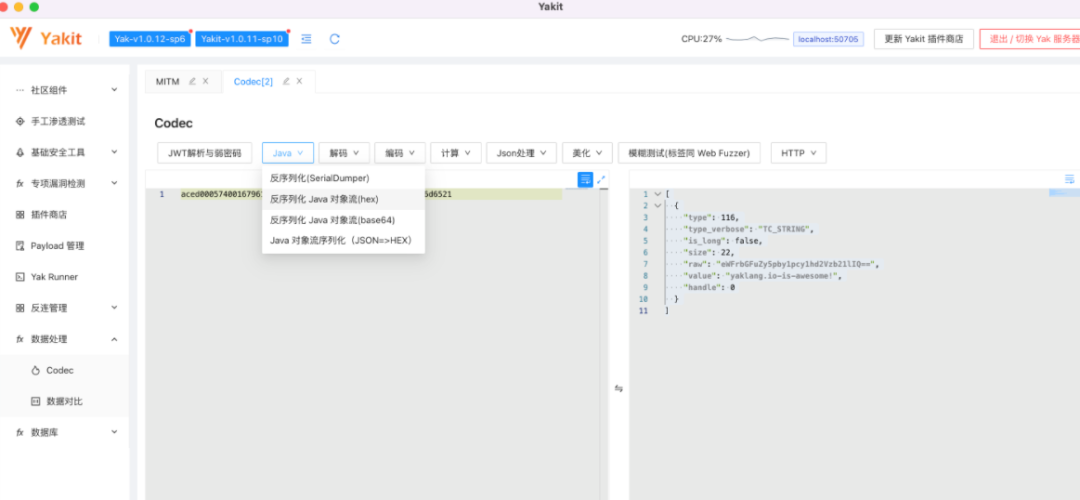This screenshot has height=500, width=1080.
Task: Open Yak Runner from the sidebar
Action: [x=65, y=277]
